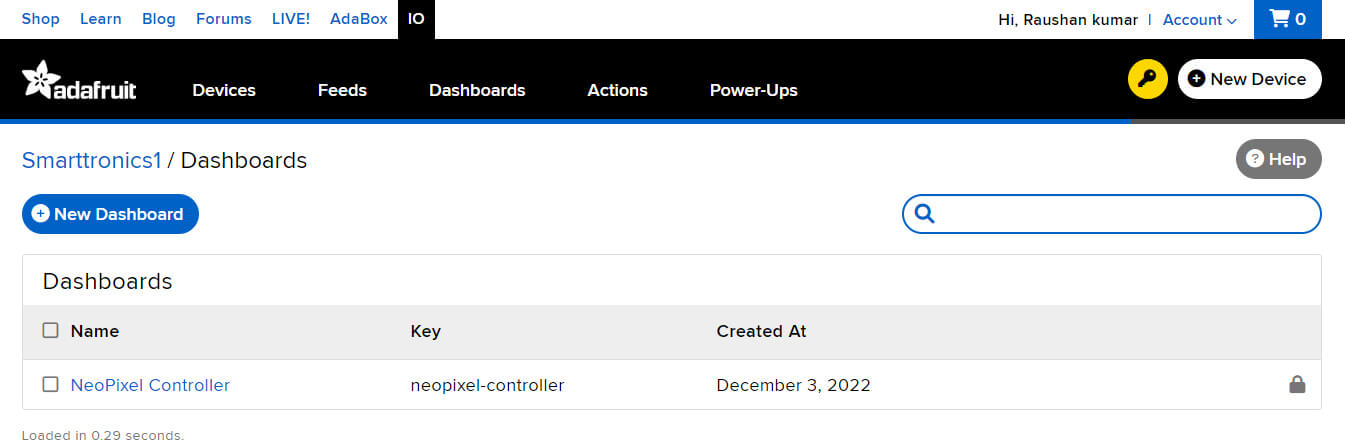Go to the Dashboards menu
Screen dimensions: 1345x448
click(477, 90)
